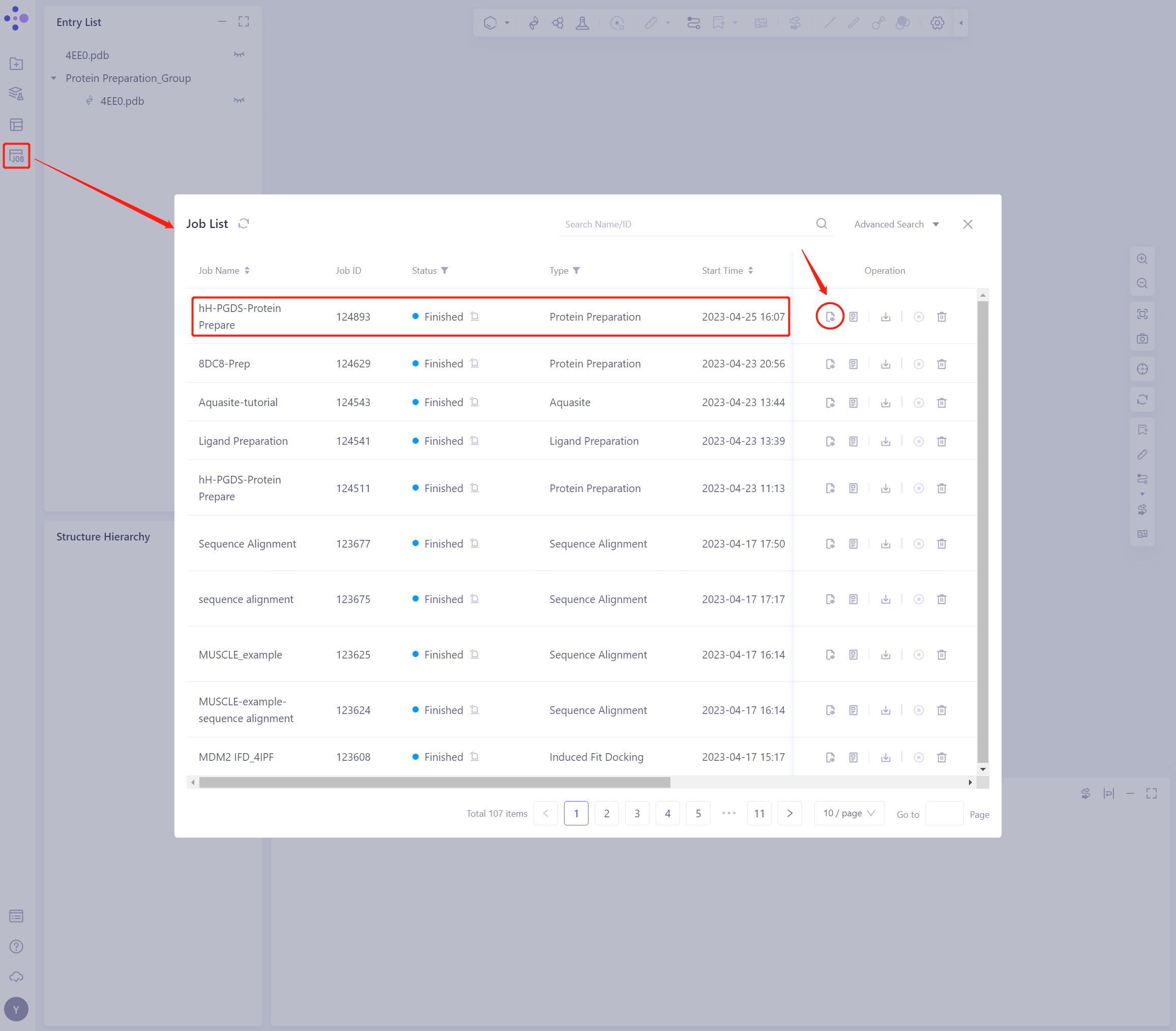Screen dimensions: 1176x1031
Task: Download files for 8DC8-Prep job
Action: 886,364
